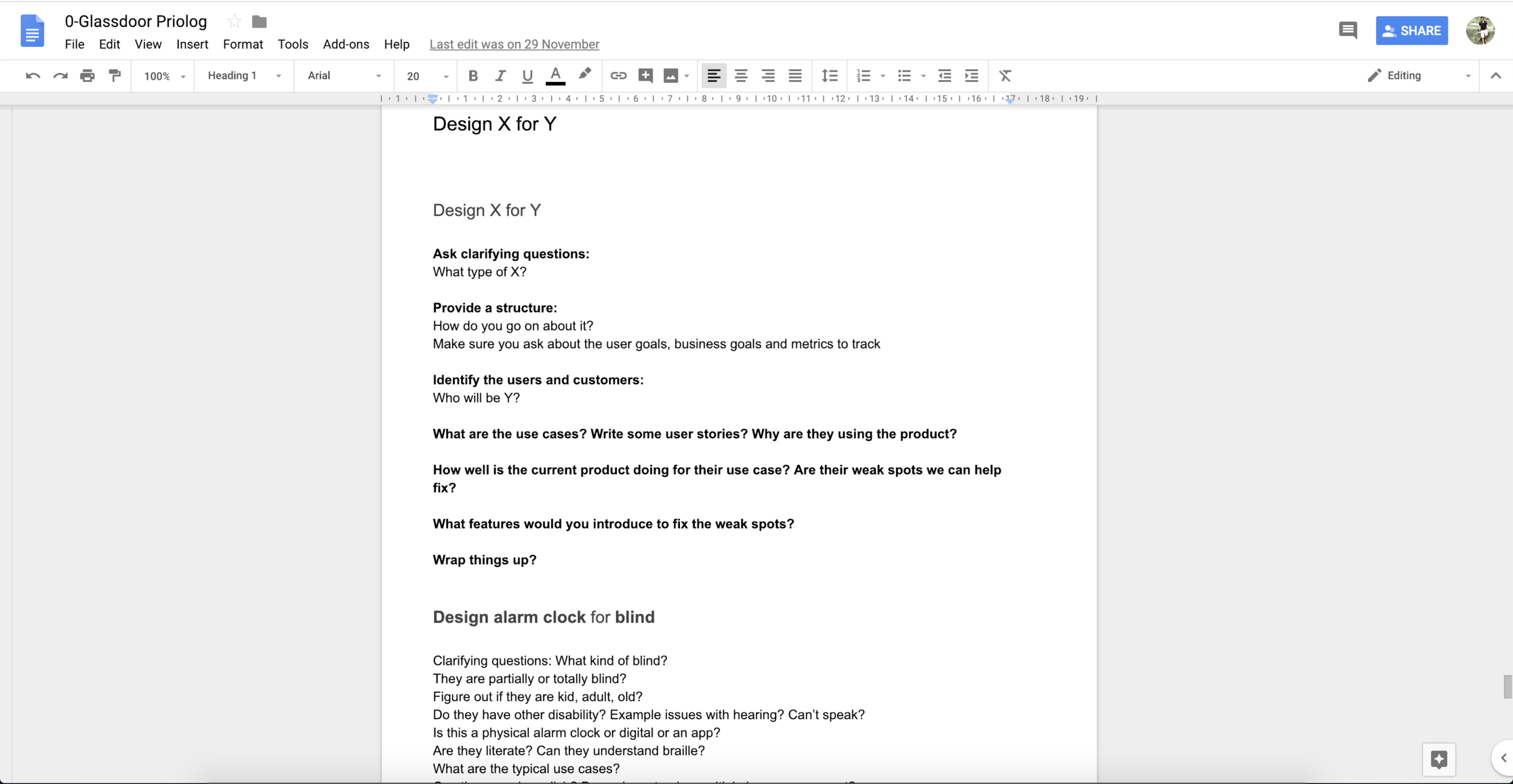This screenshot has height=784, width=1513.
Task: Open the Heading 1 style dropdown
Action: tap(243, 76)
